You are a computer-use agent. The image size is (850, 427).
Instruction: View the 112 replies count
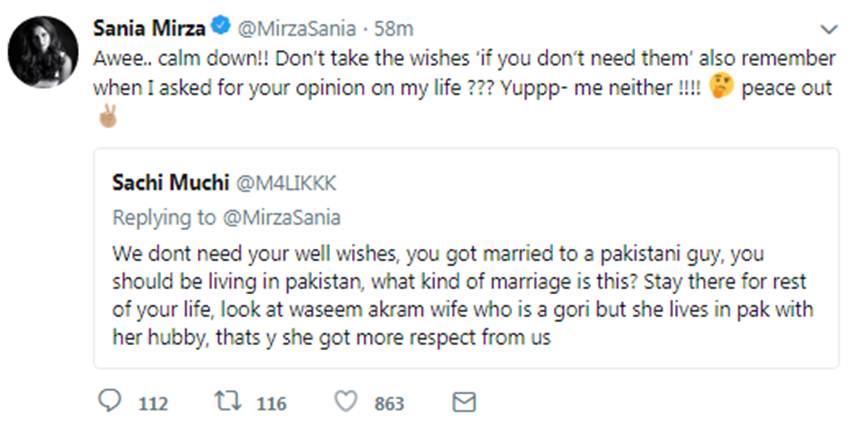152,403
